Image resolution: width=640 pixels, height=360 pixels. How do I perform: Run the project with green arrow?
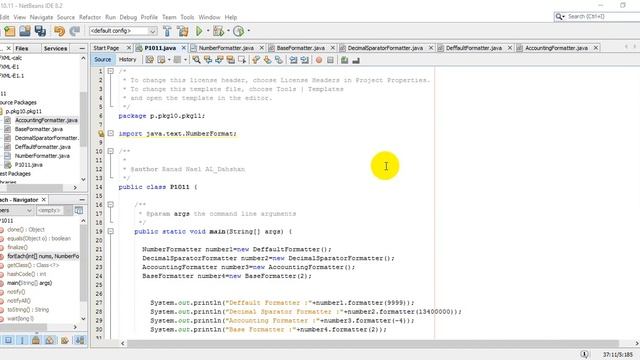coord(199,31)
